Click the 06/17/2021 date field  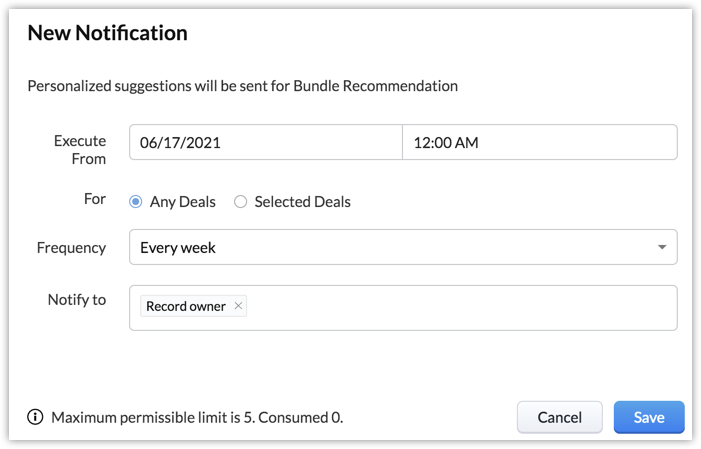(x=266, y=142)
